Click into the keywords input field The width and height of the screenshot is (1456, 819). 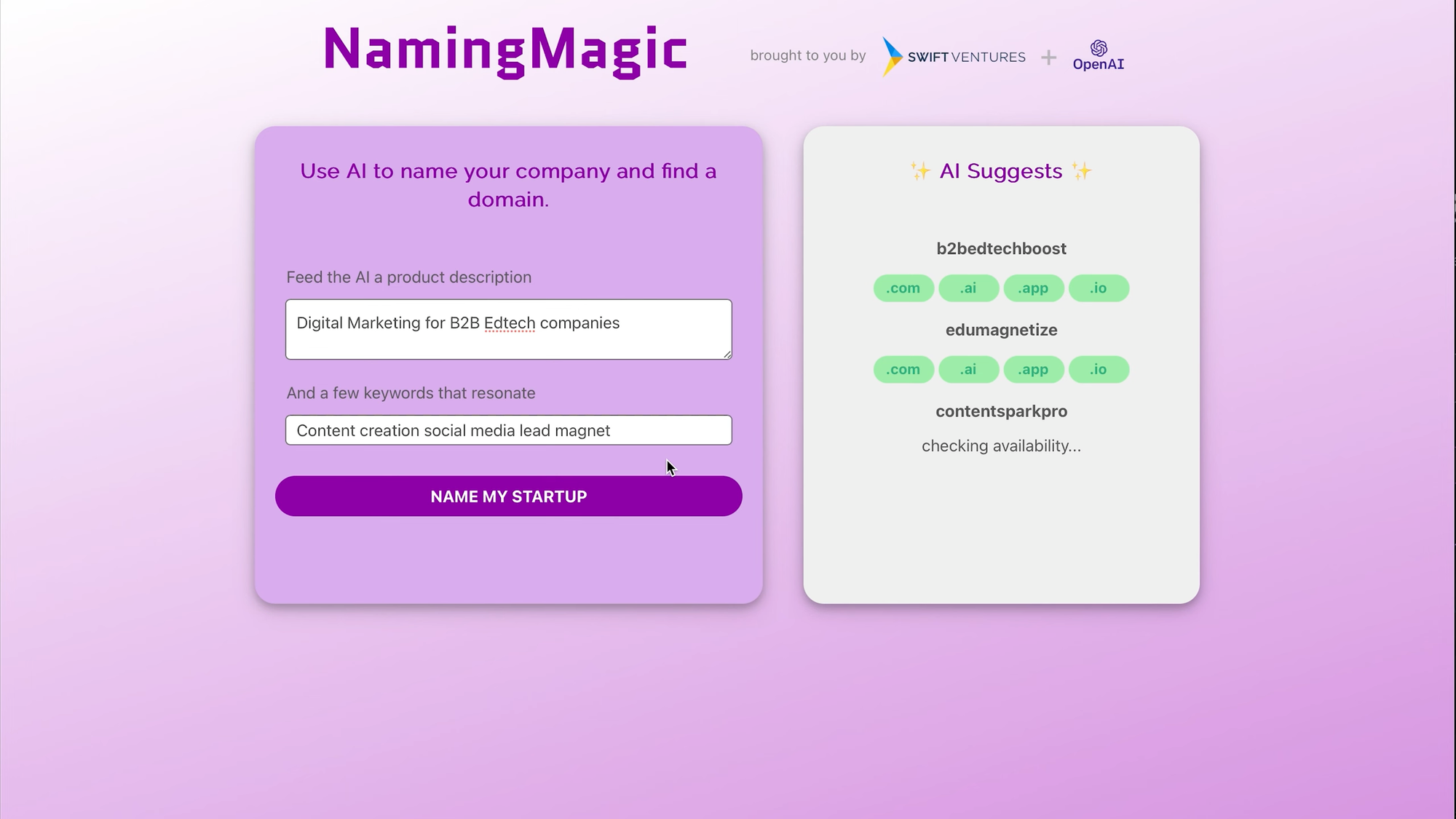pyautogui.click(x=509, y=430)
